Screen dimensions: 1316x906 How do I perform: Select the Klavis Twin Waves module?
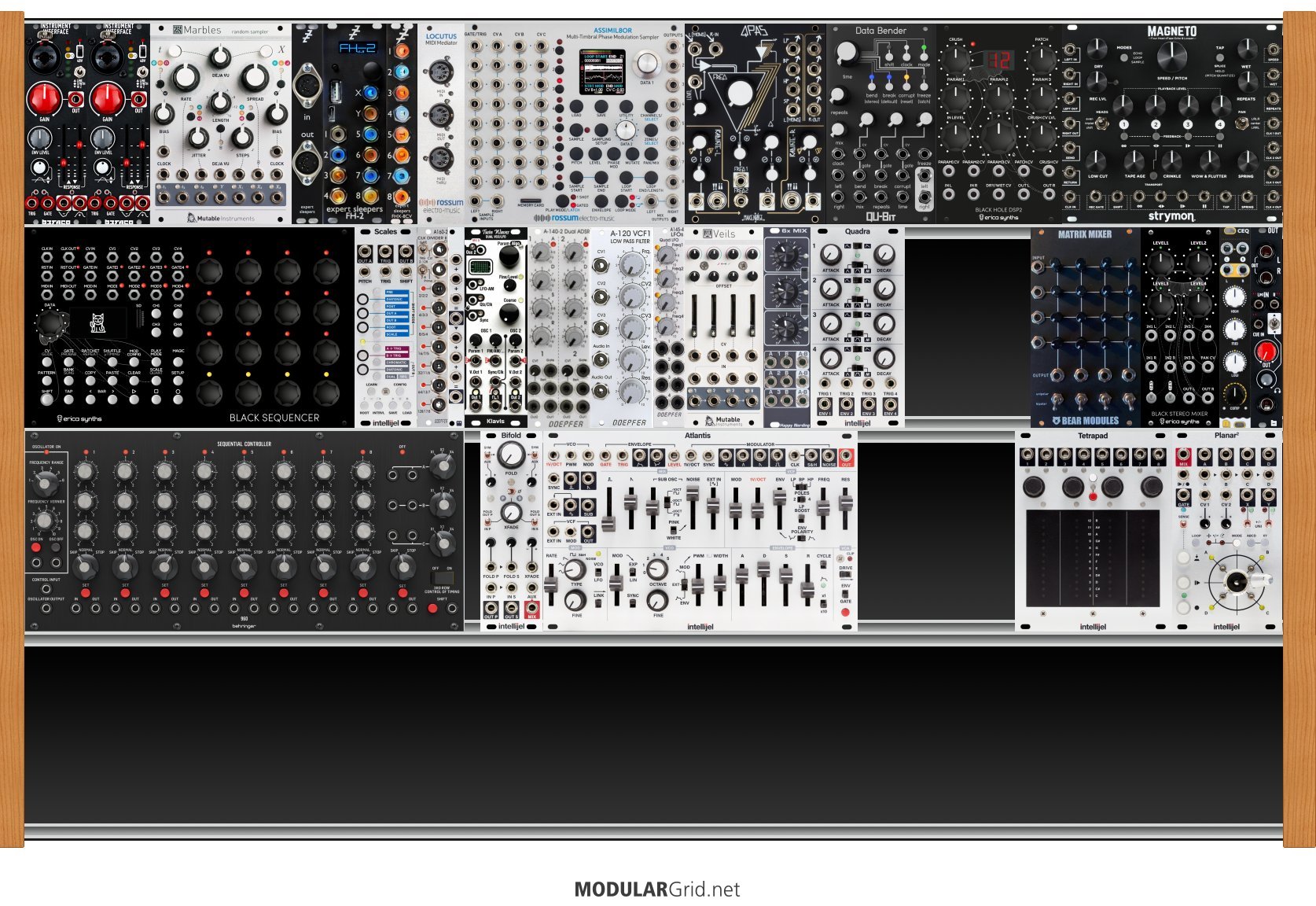(496, 327)
